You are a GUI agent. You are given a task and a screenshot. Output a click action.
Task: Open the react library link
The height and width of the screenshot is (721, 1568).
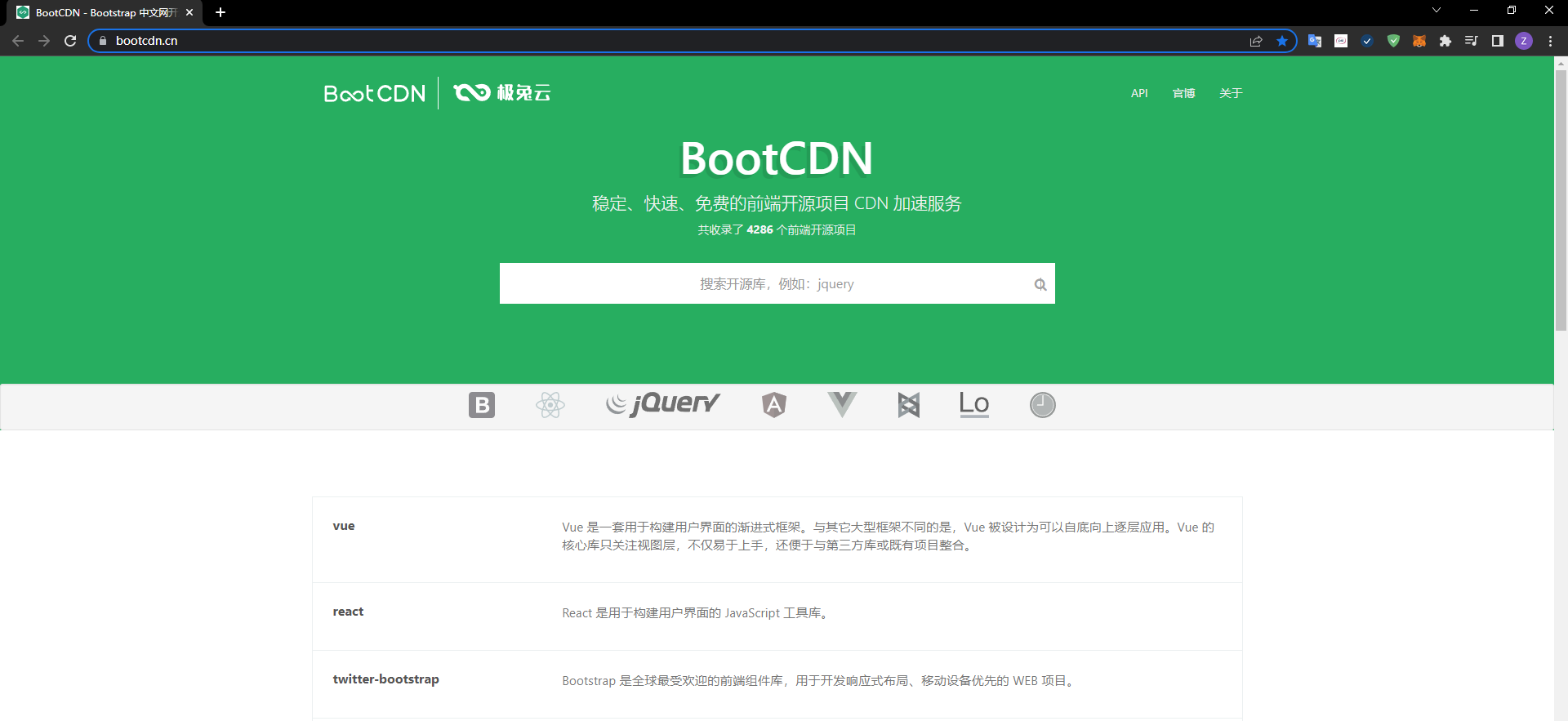pos(348,612)
